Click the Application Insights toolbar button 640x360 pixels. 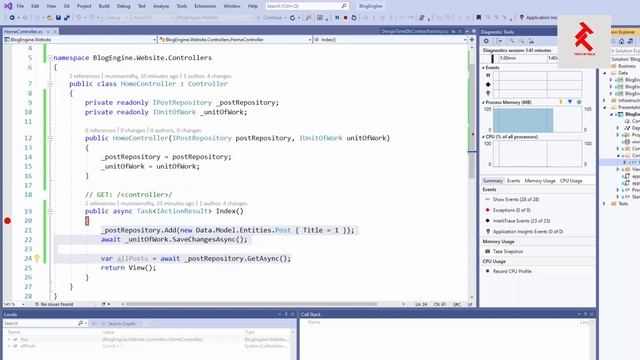(x=538, y=18)
